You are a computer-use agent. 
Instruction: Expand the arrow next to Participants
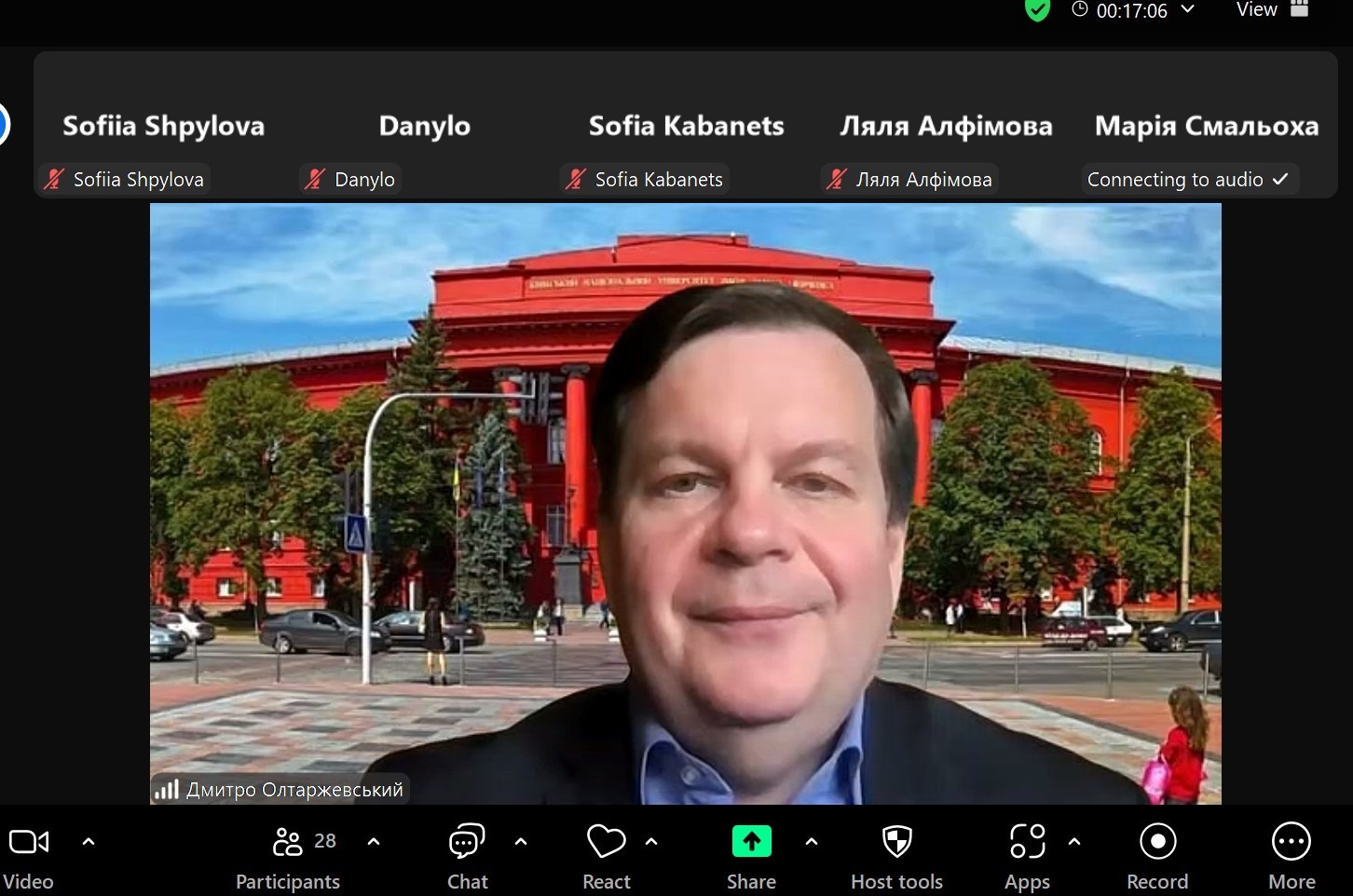click(x=374, y=841)
